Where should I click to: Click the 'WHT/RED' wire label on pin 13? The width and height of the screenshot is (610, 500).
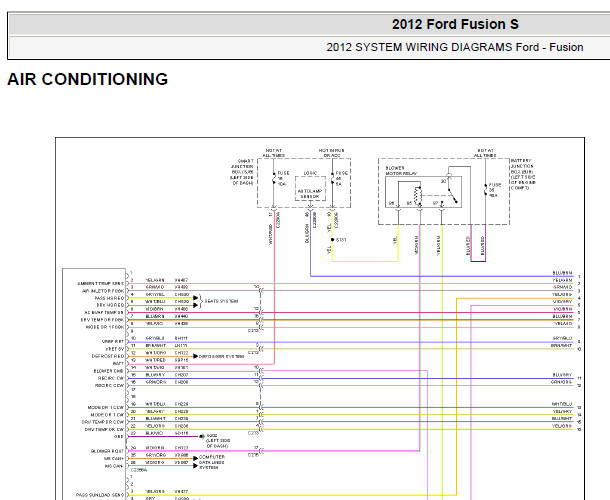click(156, 360)
